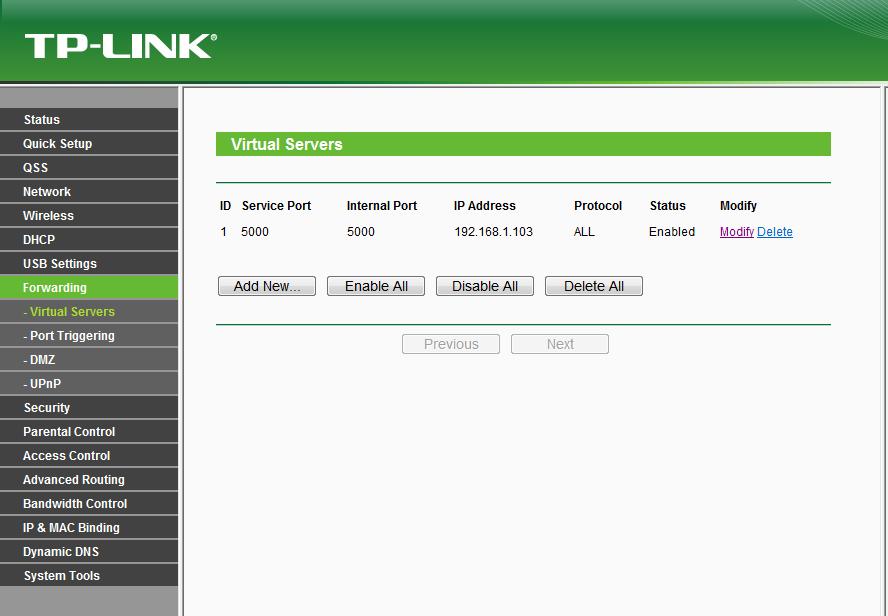This screenshot has width=888, height=616.
Task: Click the TP-LINK logo
Action: [120, 46]
